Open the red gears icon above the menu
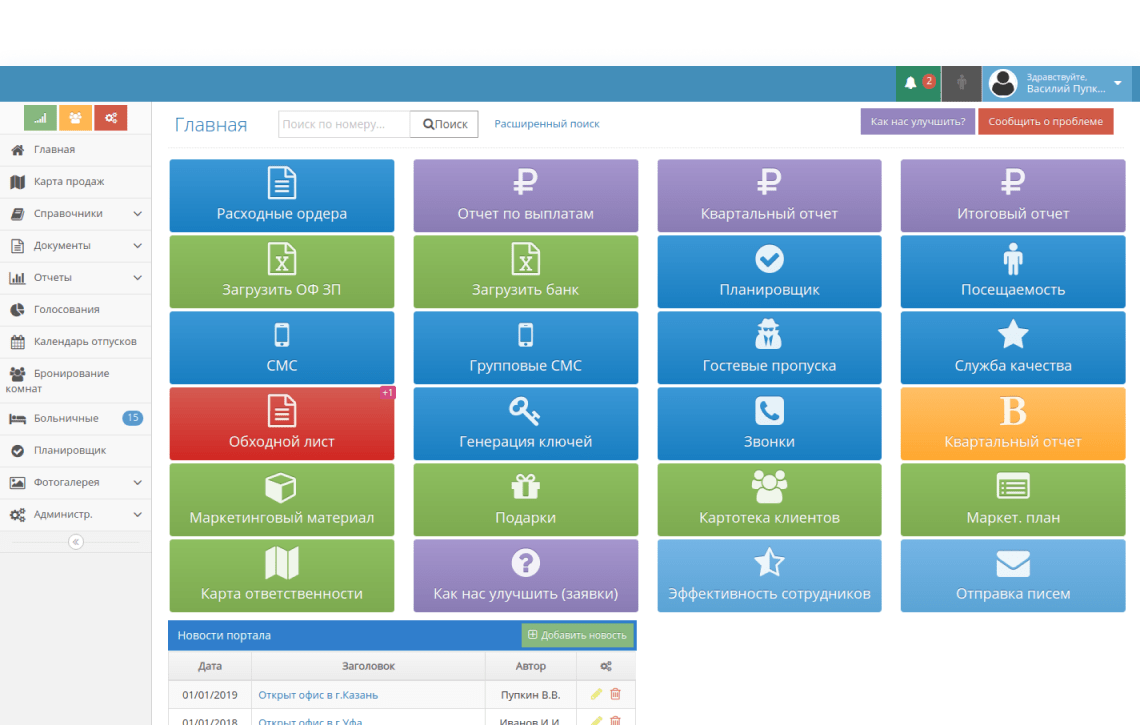 [111, 117]
